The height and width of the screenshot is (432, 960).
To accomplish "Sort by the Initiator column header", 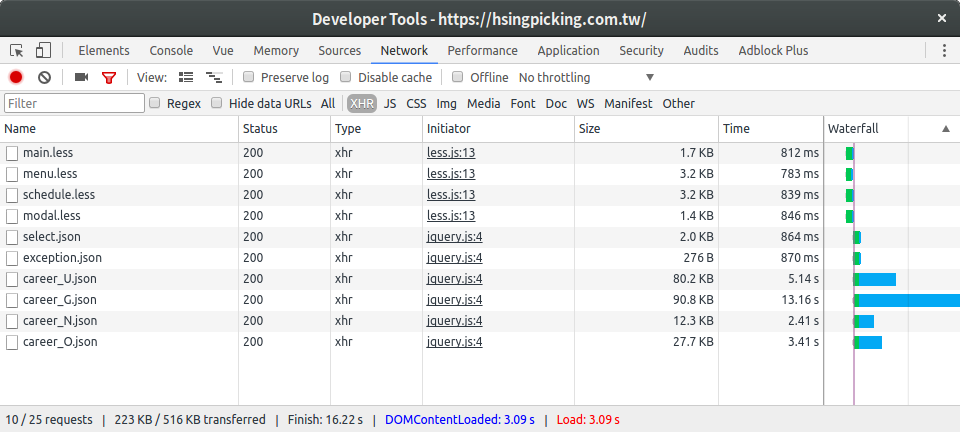I will (498, 128).
